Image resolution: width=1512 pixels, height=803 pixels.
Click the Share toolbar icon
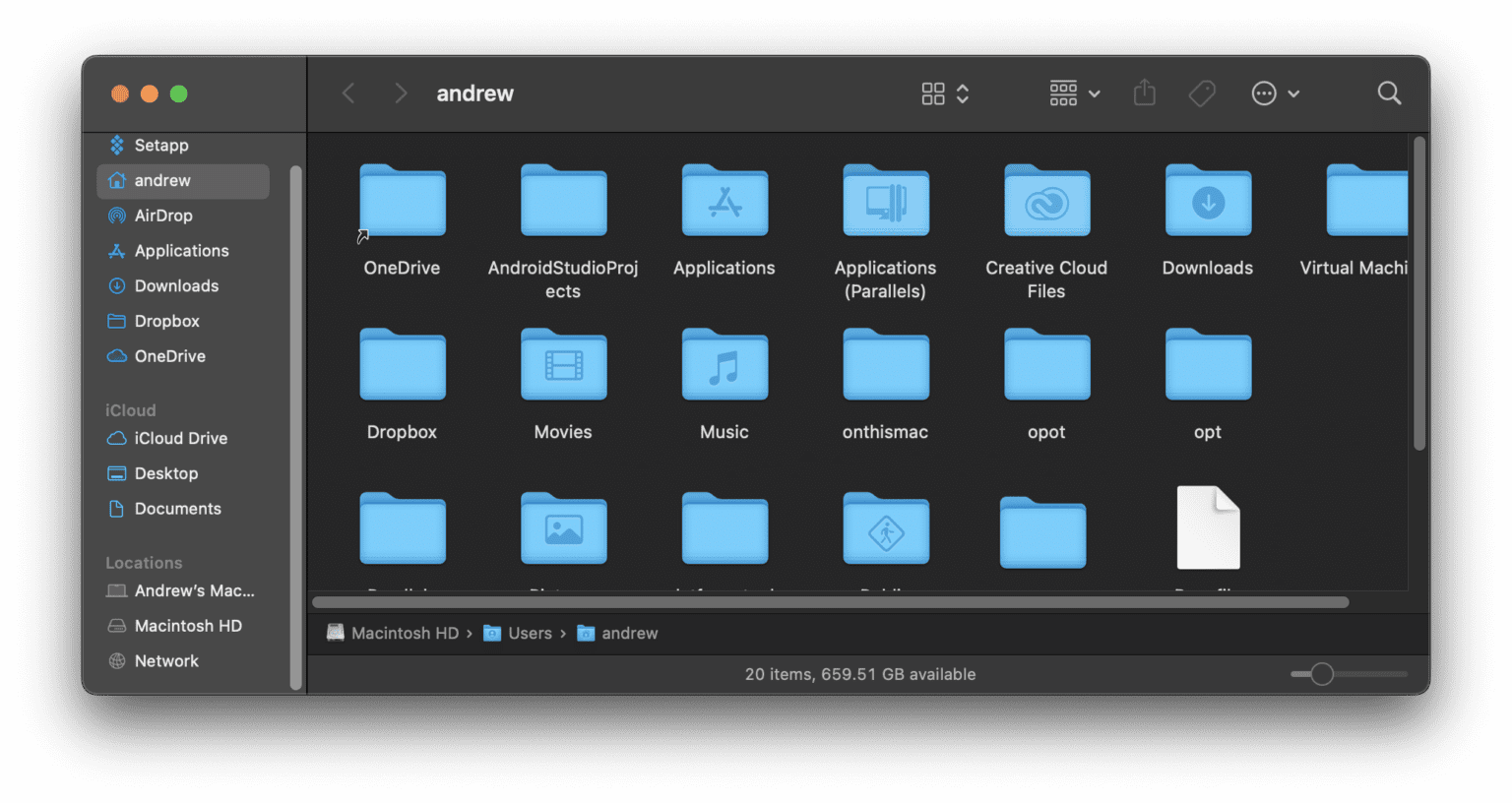coord(1144,93)
